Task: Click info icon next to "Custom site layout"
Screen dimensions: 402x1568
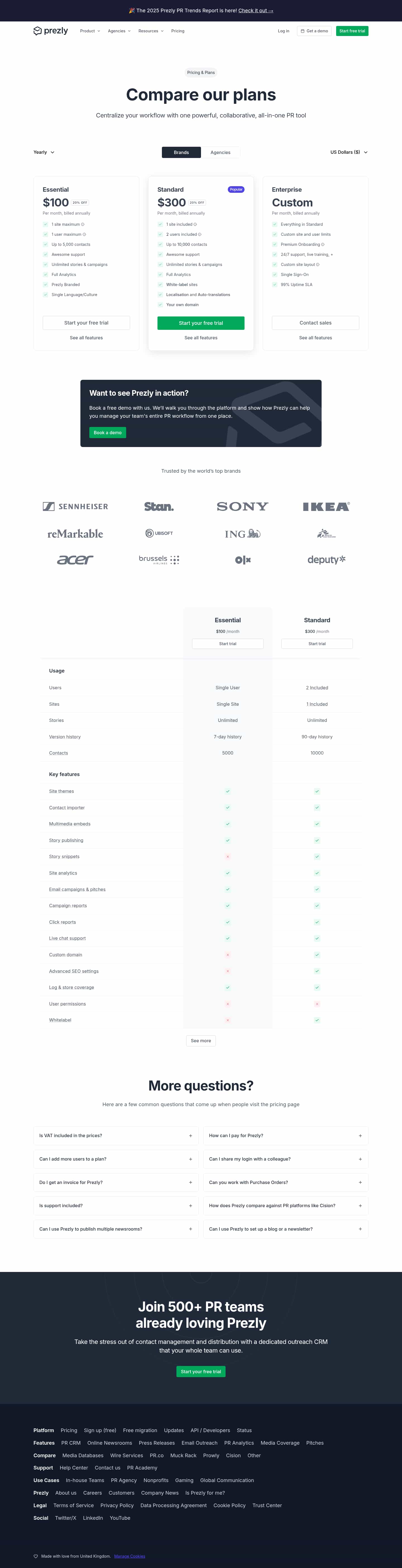Action: tap(318, 265)
